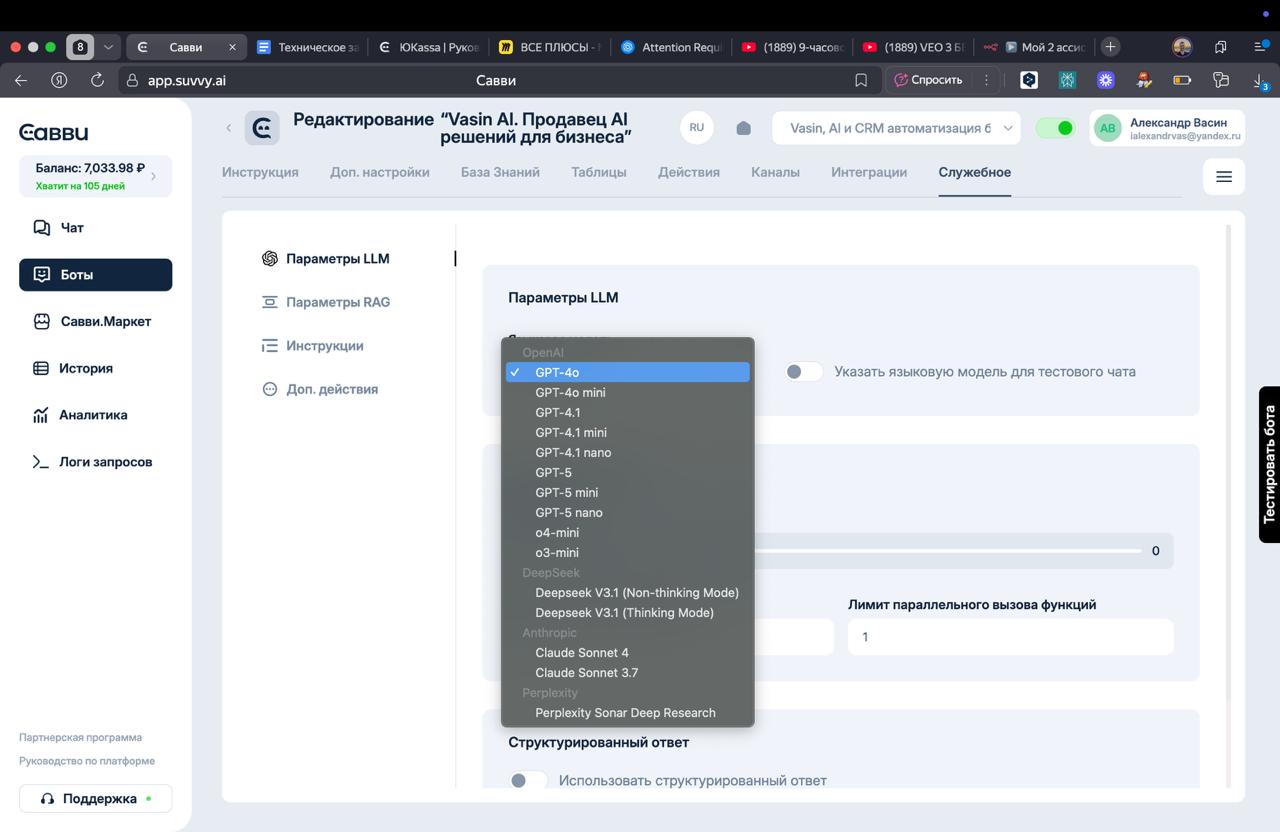The width and height of the screenshot is (1280, 832).
Task: Click the Лимит параллельного вызова функций field
Action: 1010,637
